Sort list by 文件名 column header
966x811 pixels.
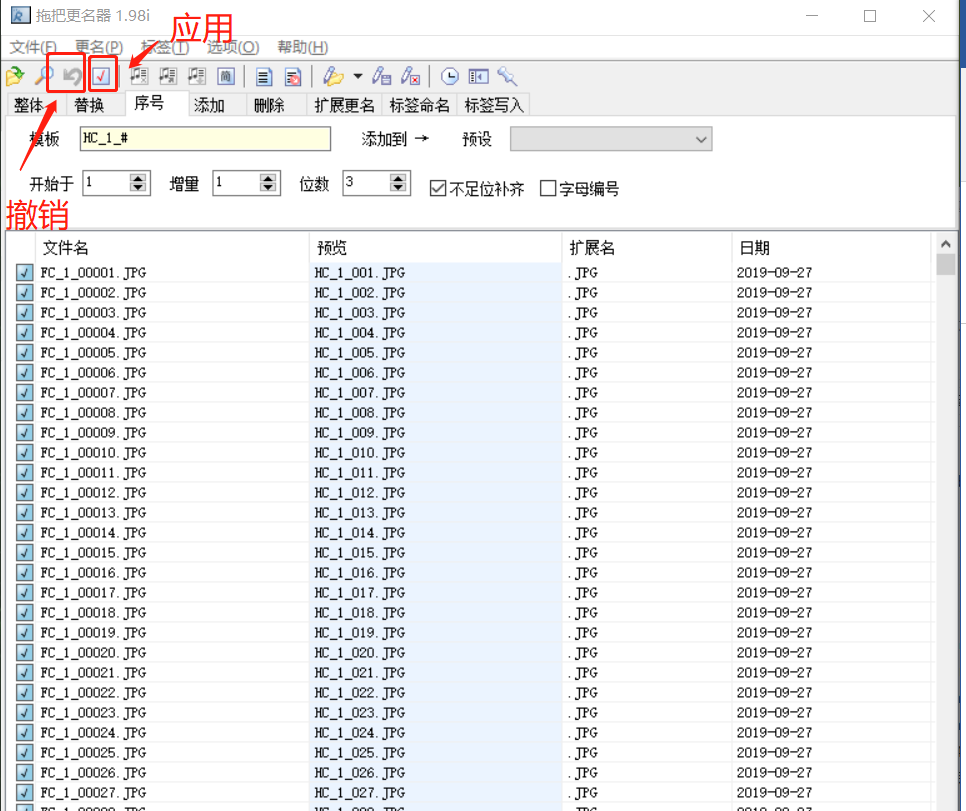(170, 248)
